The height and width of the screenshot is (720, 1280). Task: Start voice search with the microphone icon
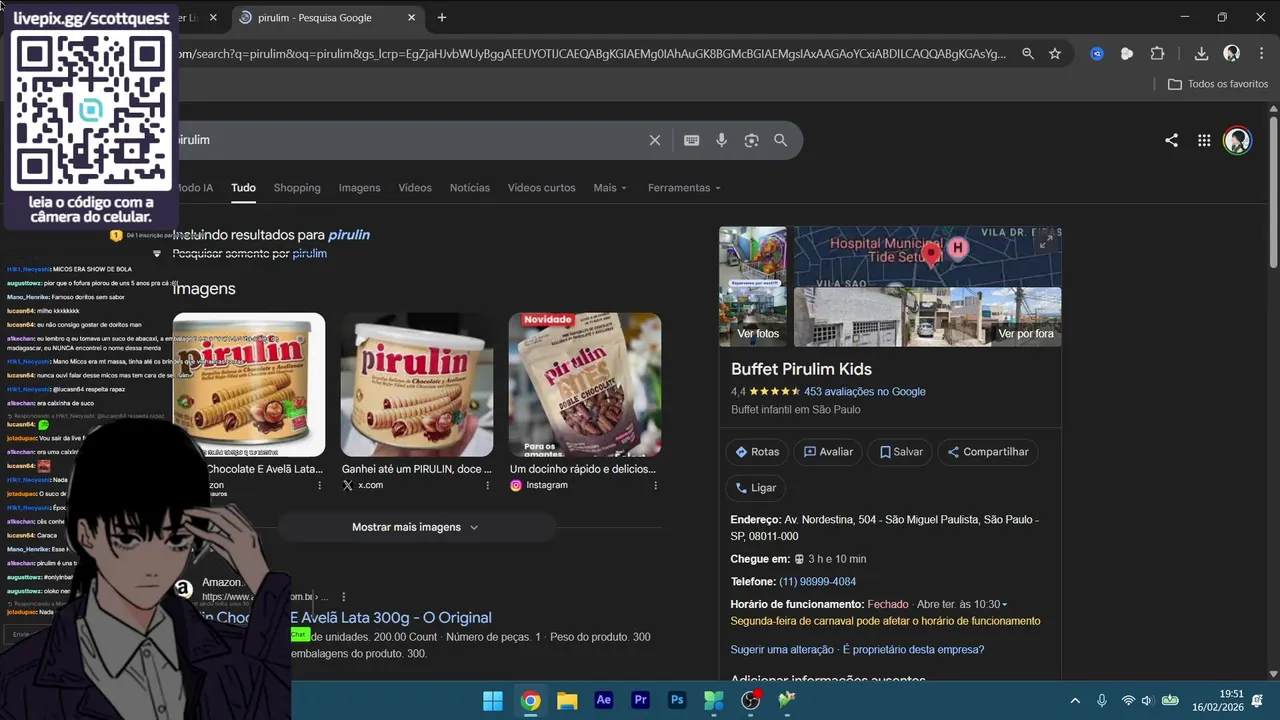pyautogui.click(x=721, y=140)
